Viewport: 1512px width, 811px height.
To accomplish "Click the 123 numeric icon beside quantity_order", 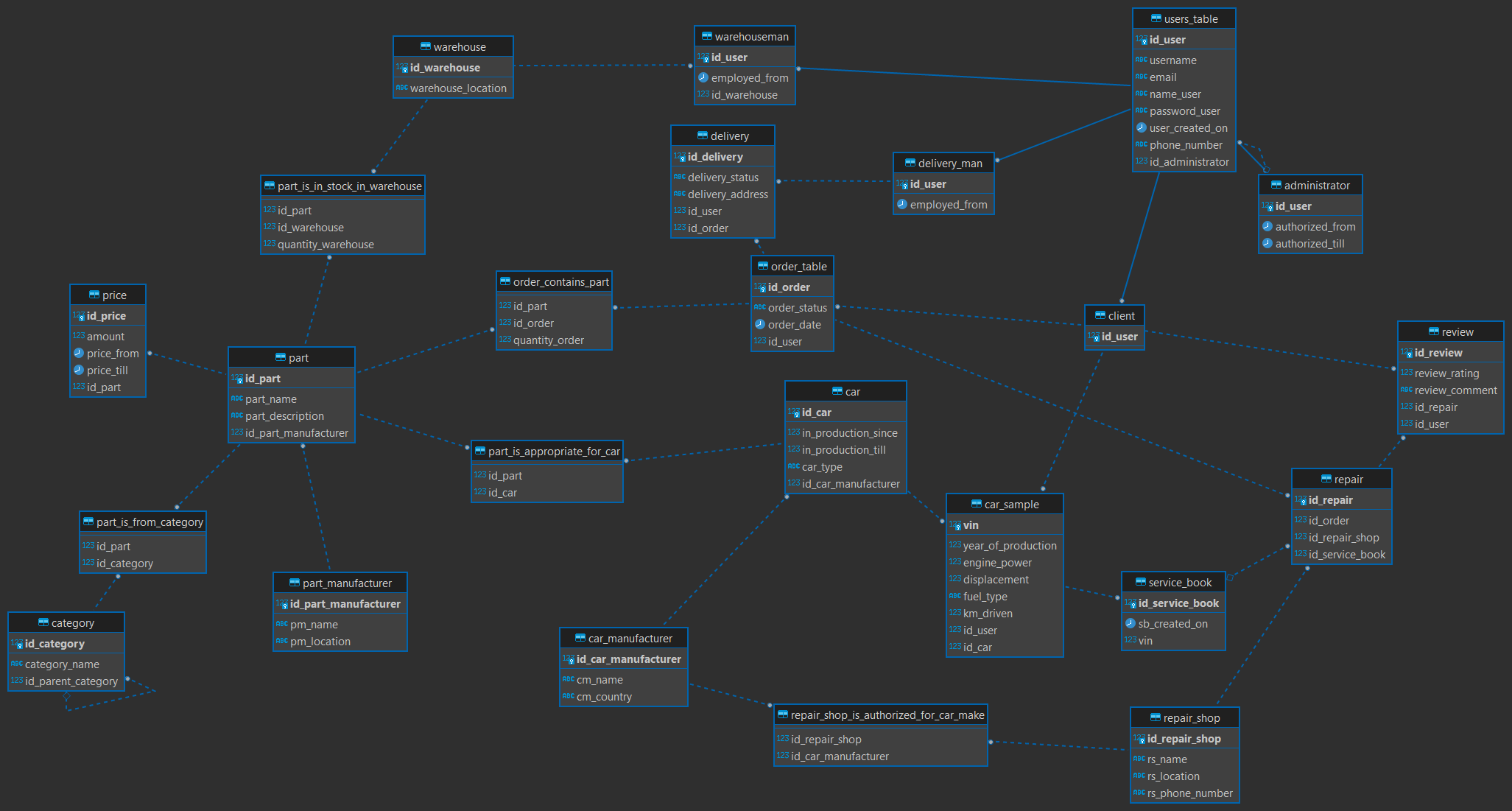I will [x=504, y=340].
